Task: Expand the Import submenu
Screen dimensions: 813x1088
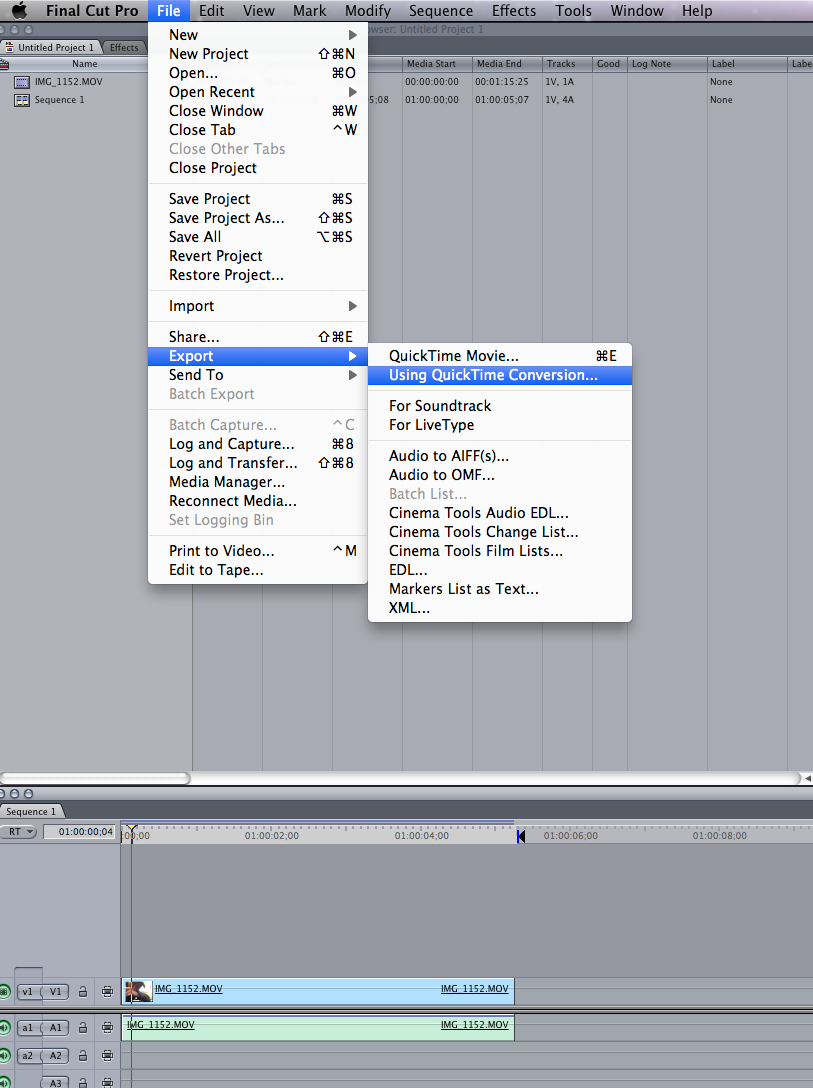Action: 257,306
